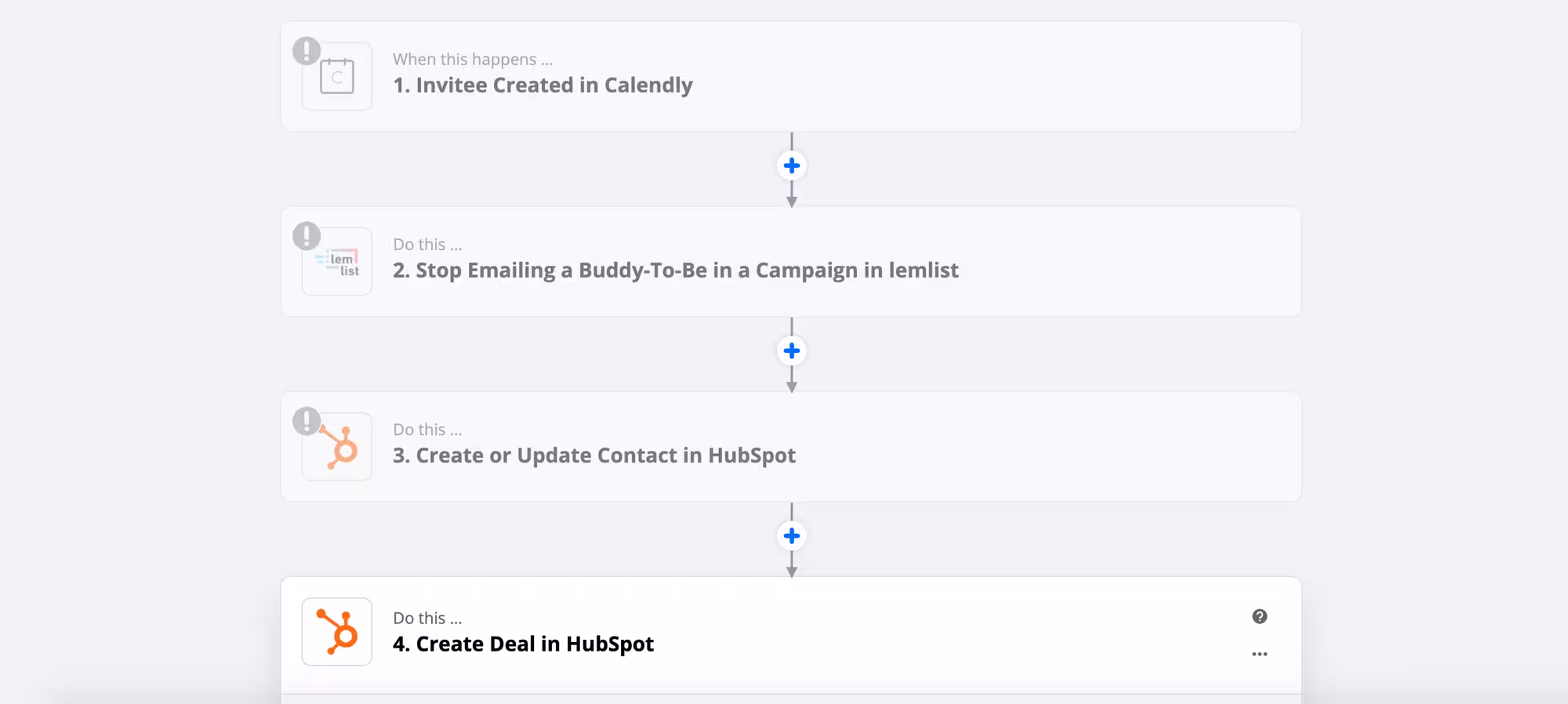Click 'Do this ...' label above Create or Update Contact
1568x704 pixels.
(x=427, y=430)
